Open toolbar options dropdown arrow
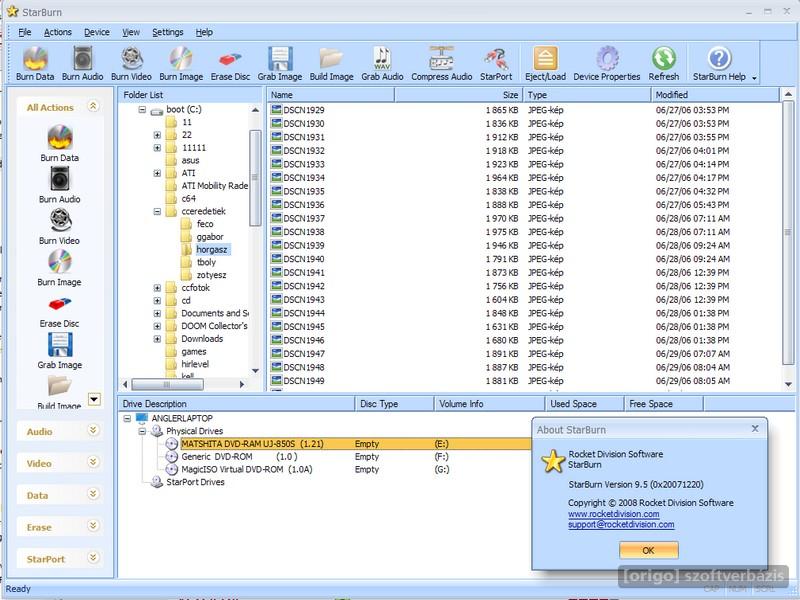 click(754, 78)
